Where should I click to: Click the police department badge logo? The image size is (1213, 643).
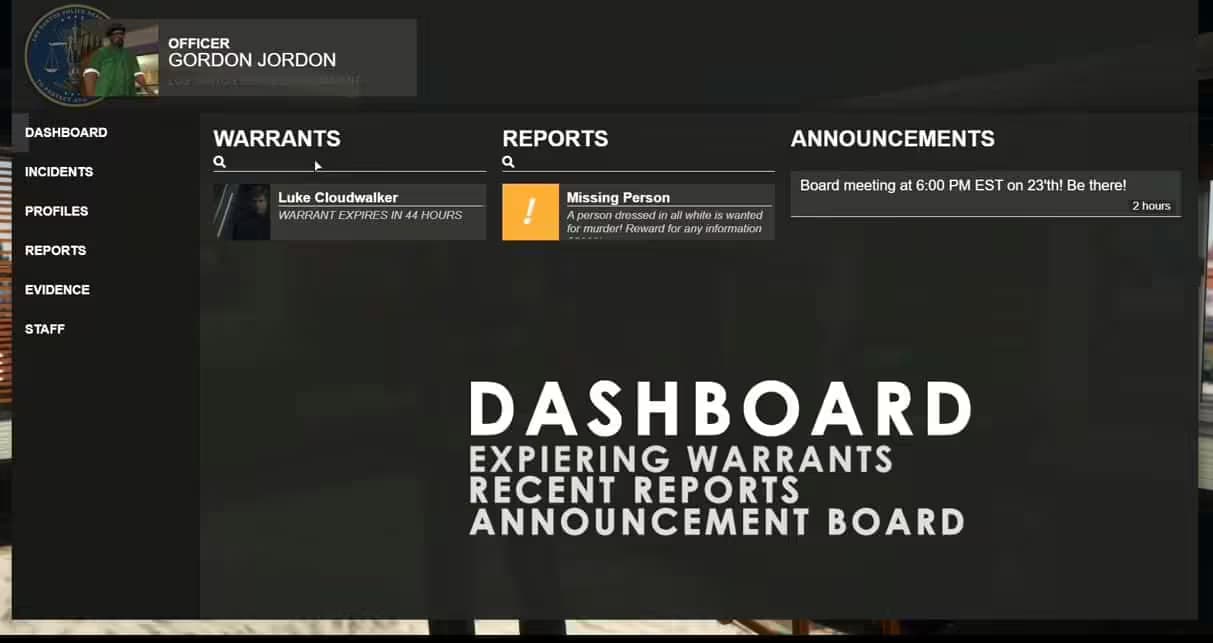tap(55, 57)
